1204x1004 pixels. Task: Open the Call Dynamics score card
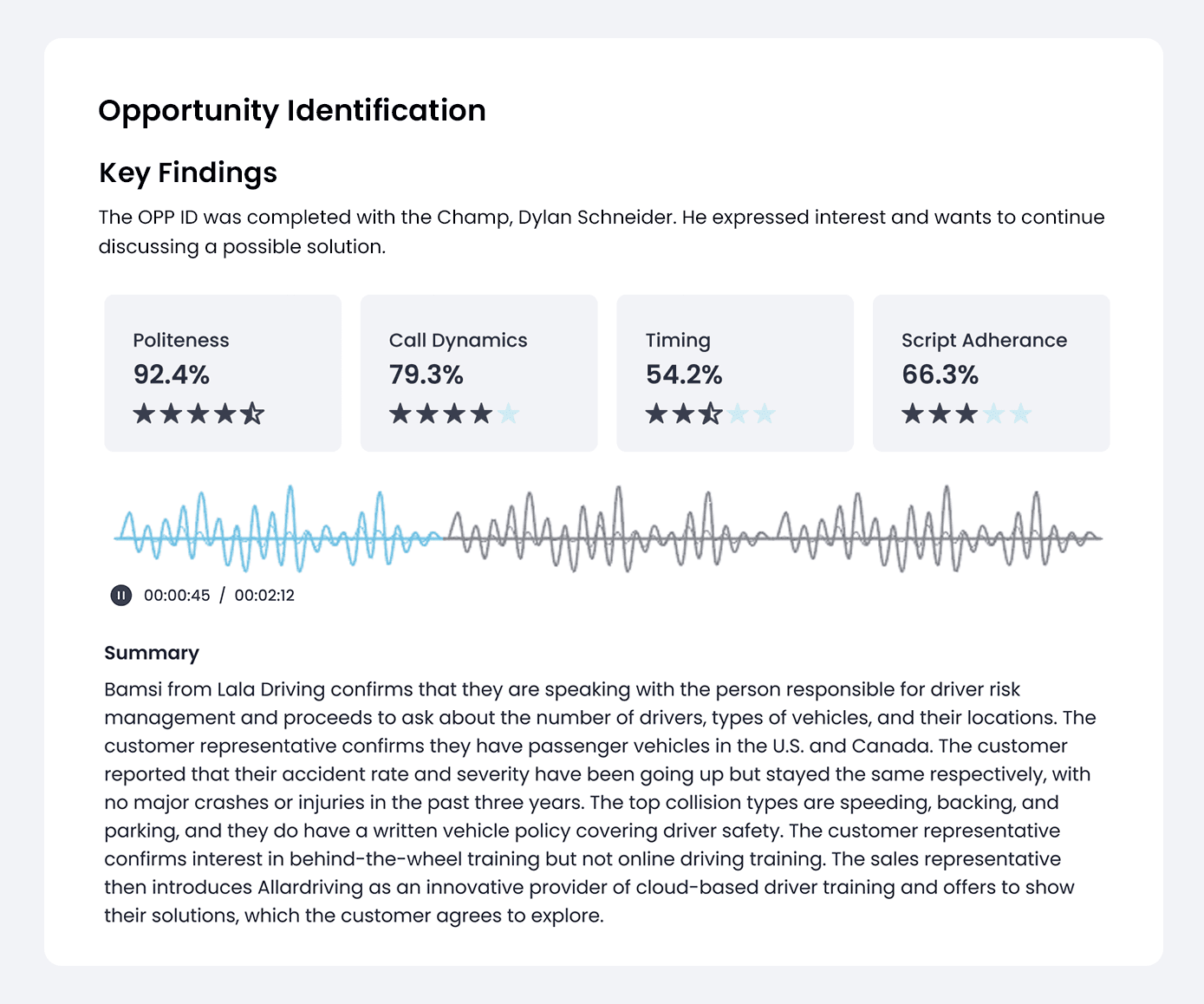pos(479,373)
